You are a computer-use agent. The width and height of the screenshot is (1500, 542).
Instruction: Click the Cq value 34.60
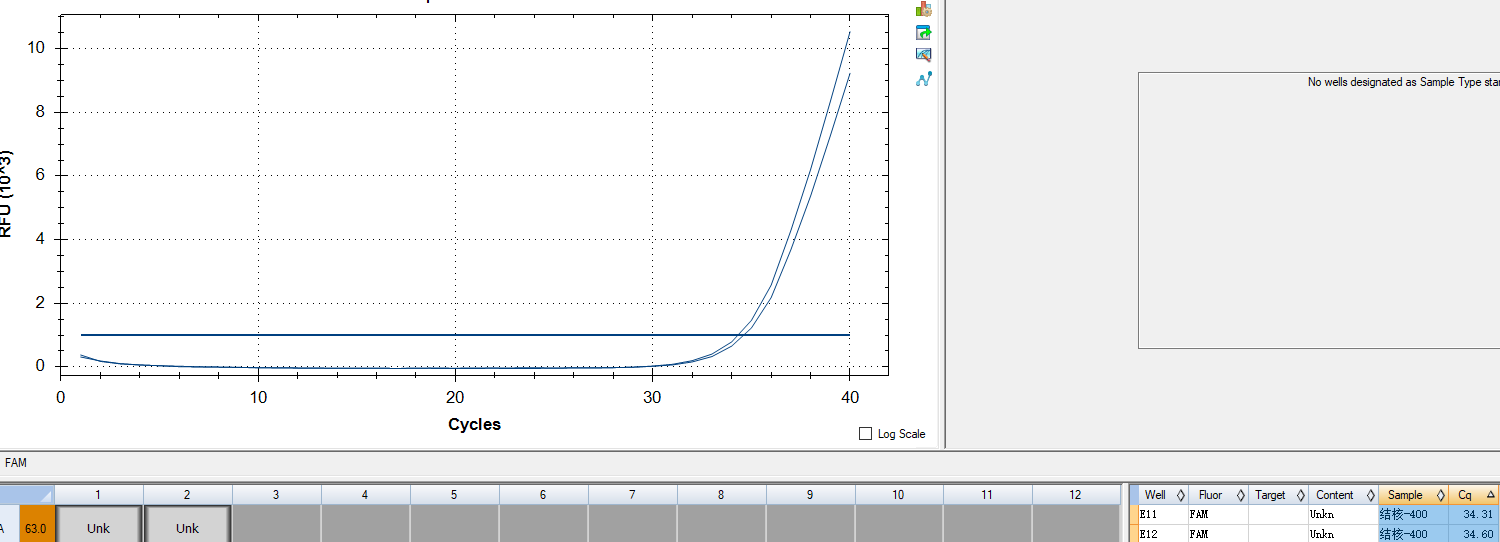tap(1474, 534)
